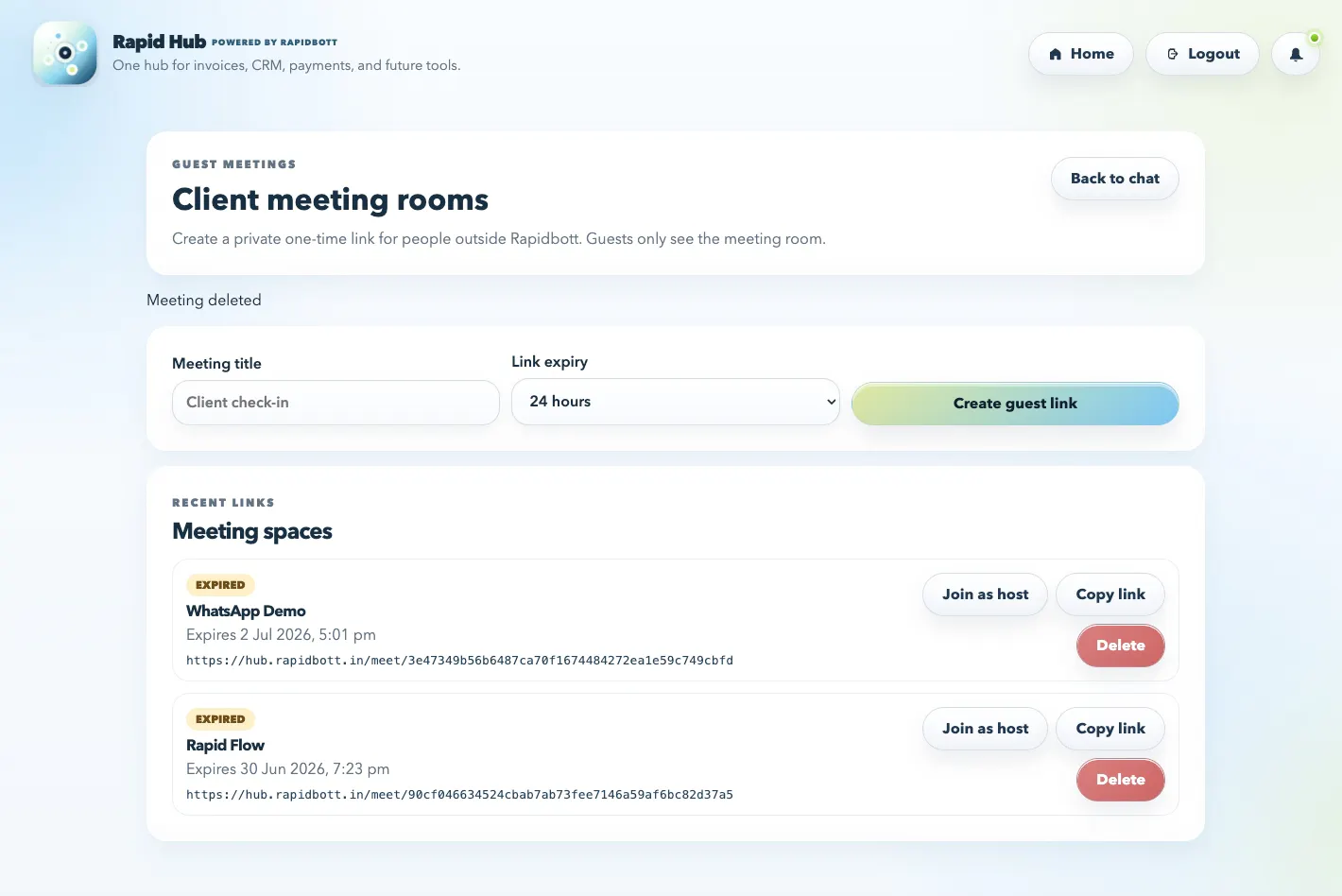Open the notifications bell icon
This screenshot has height=896, width=1342.
tap(1296, 54)
